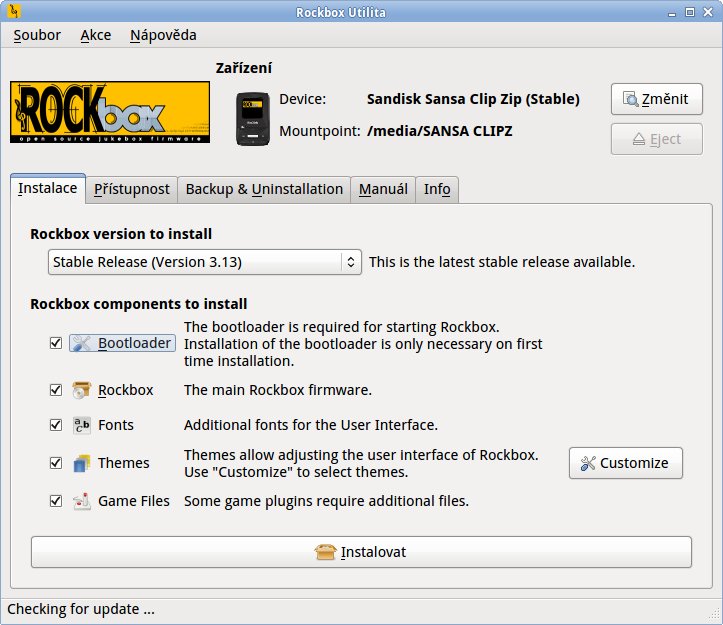Click the Změnit device button

(x=656, y=99)
